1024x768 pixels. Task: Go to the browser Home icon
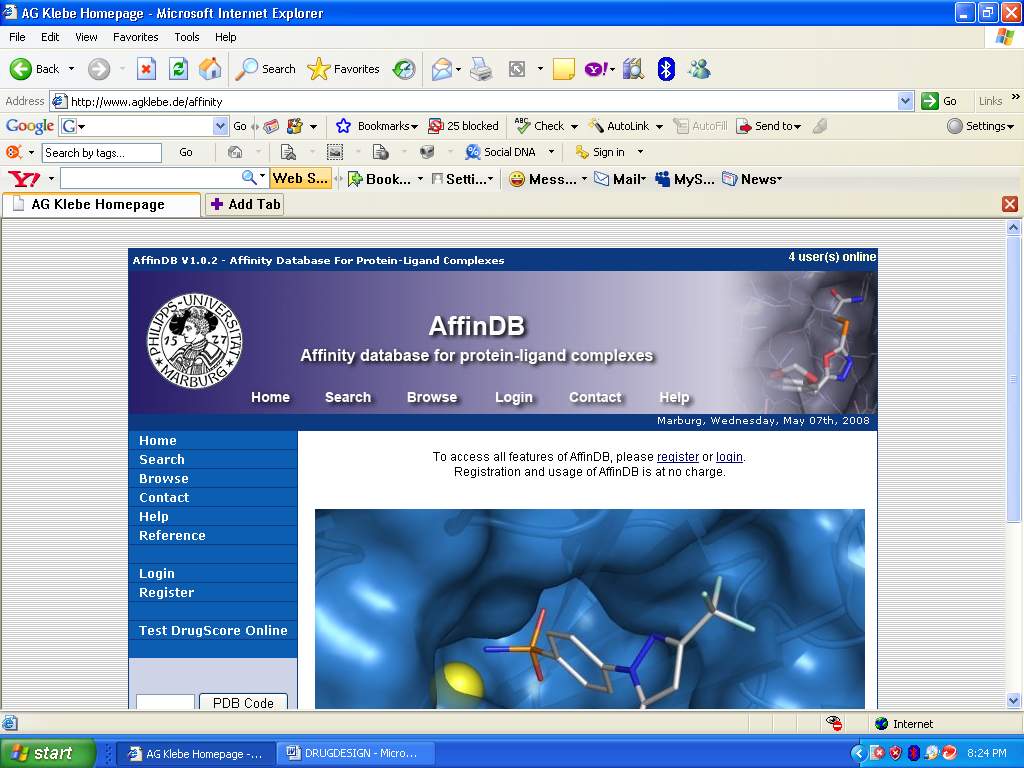210,69
